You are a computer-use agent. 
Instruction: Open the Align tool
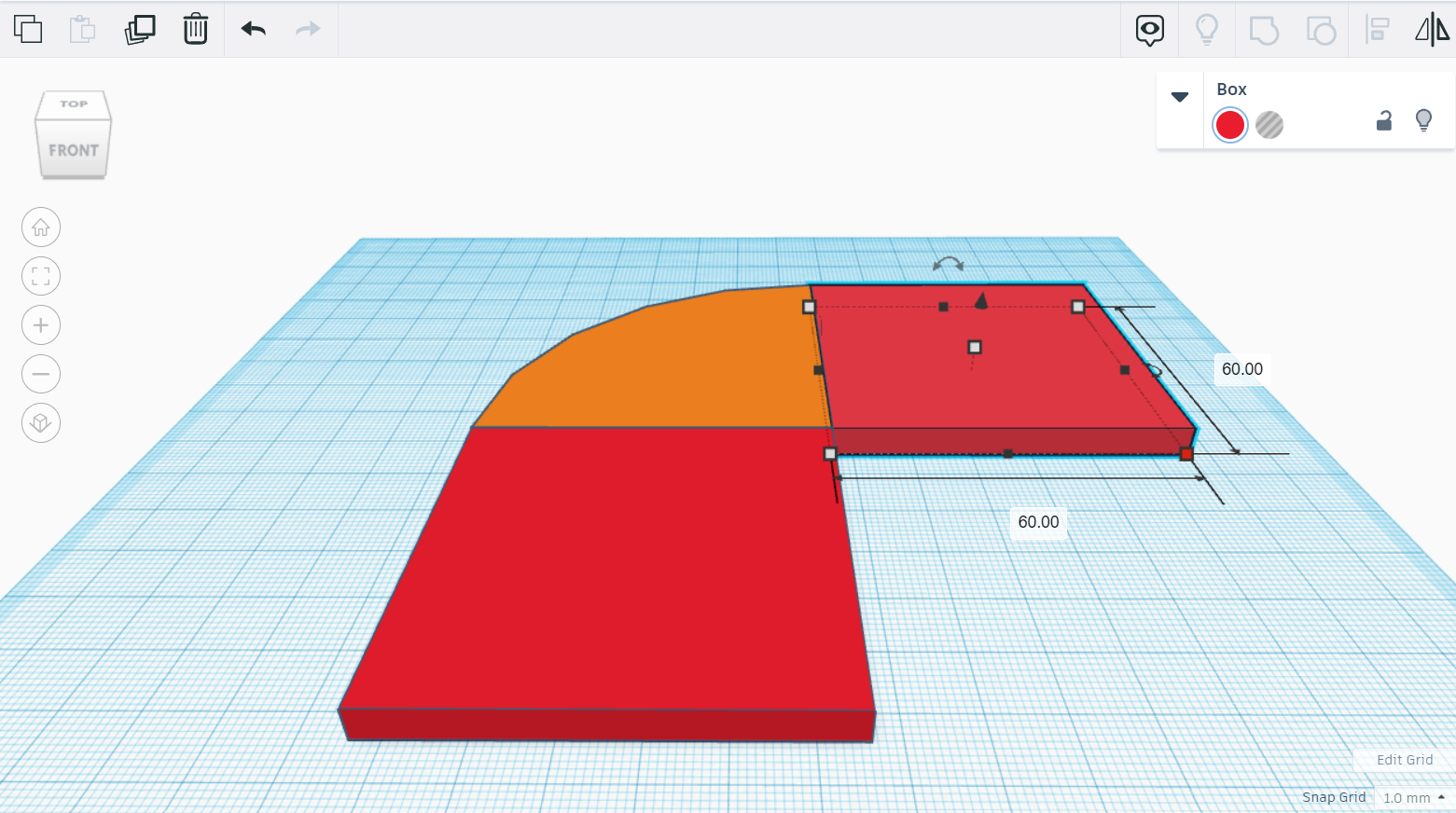click(1377, 30)
